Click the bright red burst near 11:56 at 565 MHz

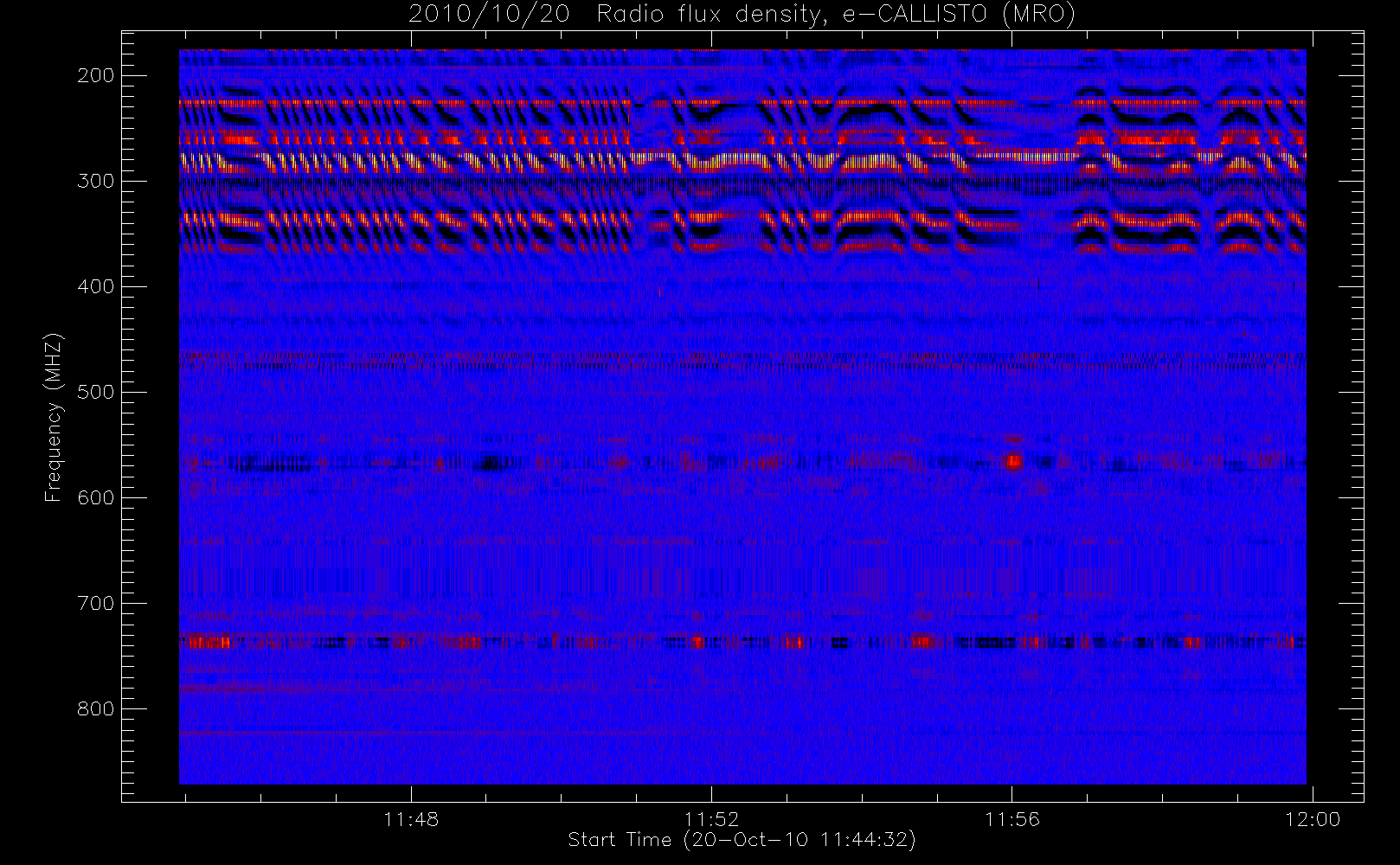[x=1013, y=460]
